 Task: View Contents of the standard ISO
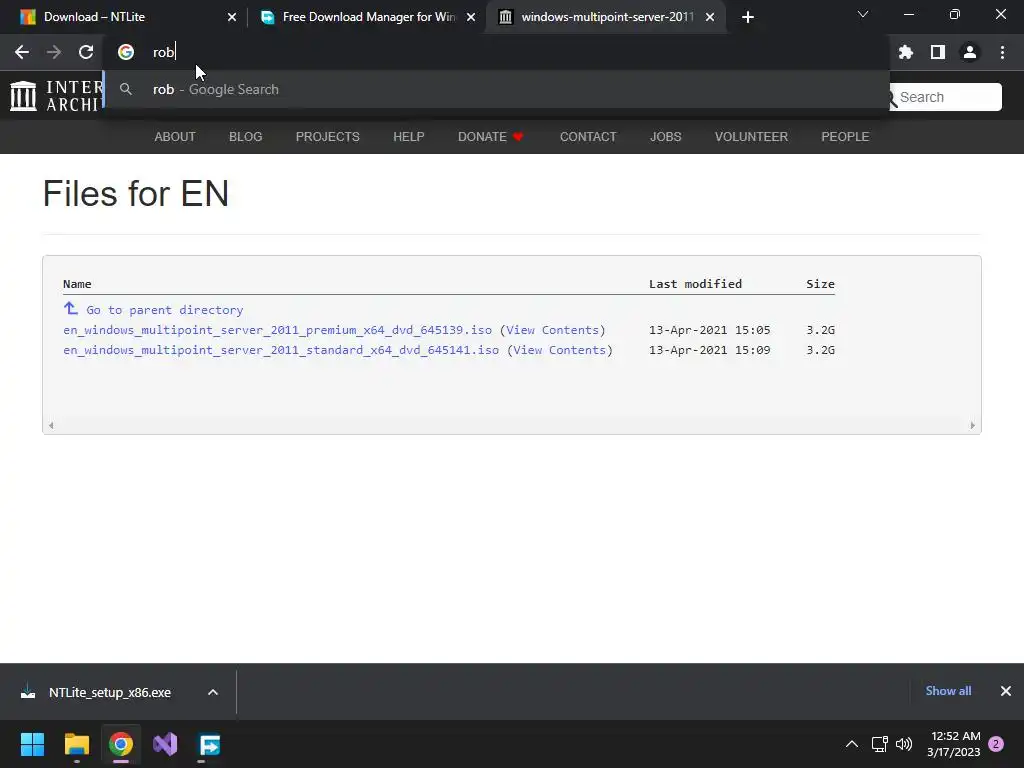(x=560, y=350)
